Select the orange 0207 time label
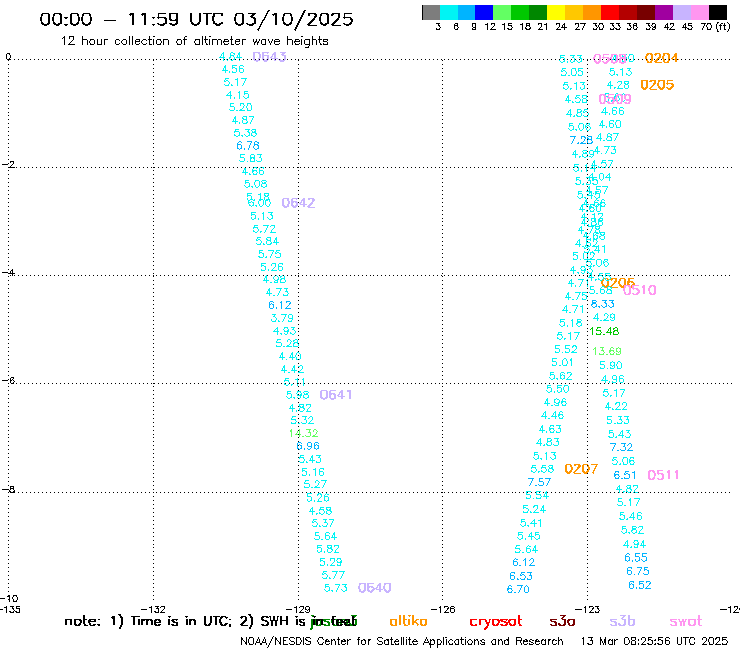Image resolution: width=740 pixels, height=650 pixels. pos(581,469)
